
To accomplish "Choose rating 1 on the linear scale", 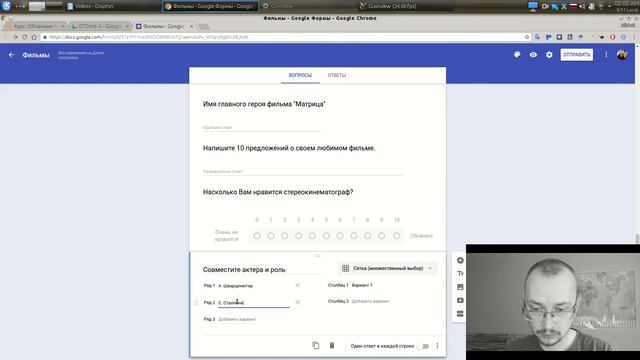I will 271,236.
